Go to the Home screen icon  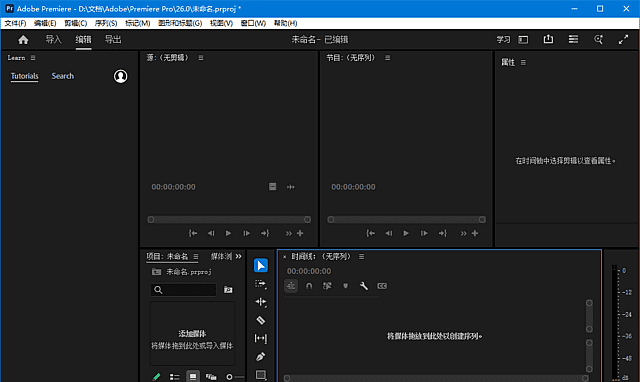tap(23, 40)
